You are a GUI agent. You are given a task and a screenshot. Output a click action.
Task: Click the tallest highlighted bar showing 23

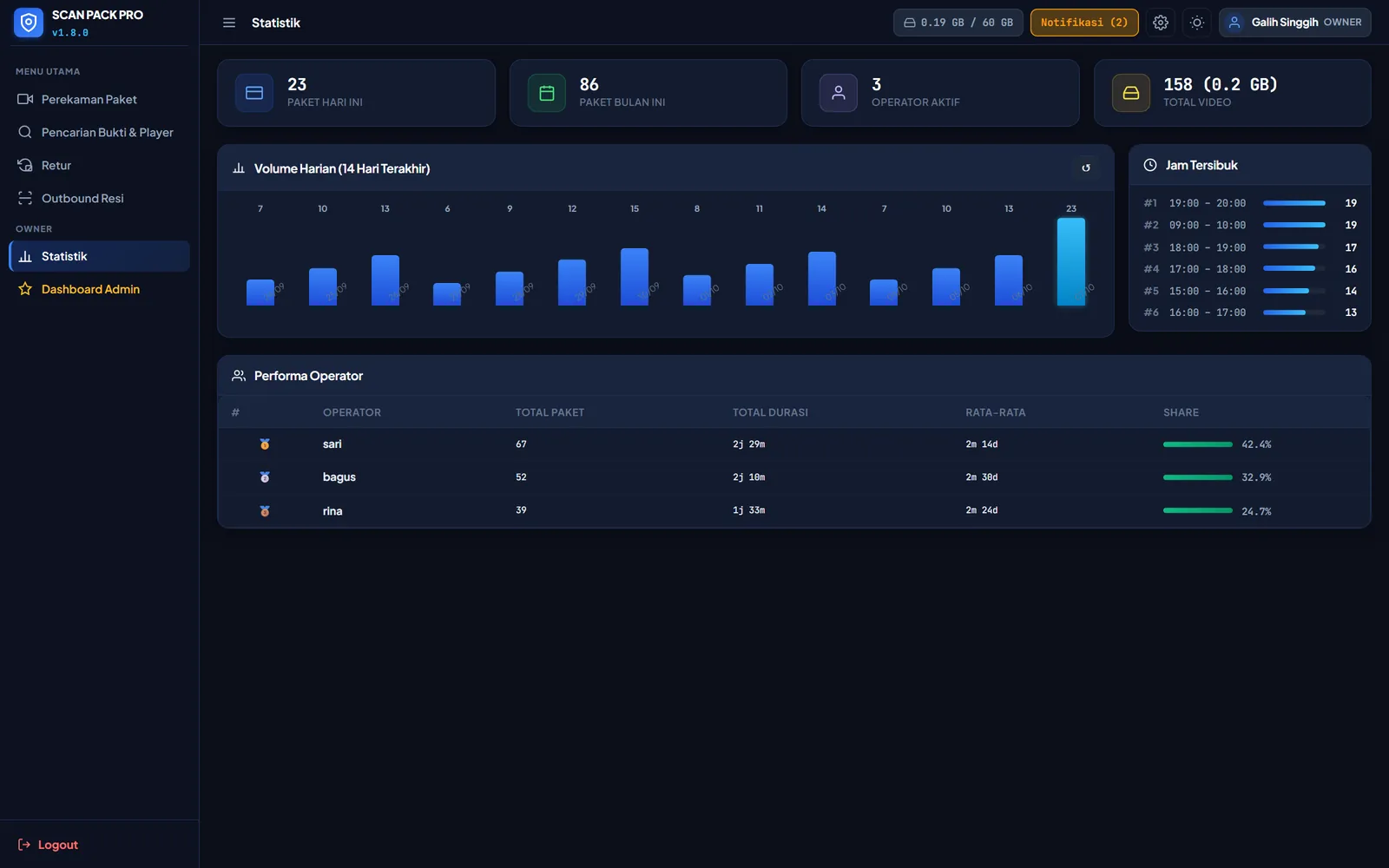(x=1071, y=261)
